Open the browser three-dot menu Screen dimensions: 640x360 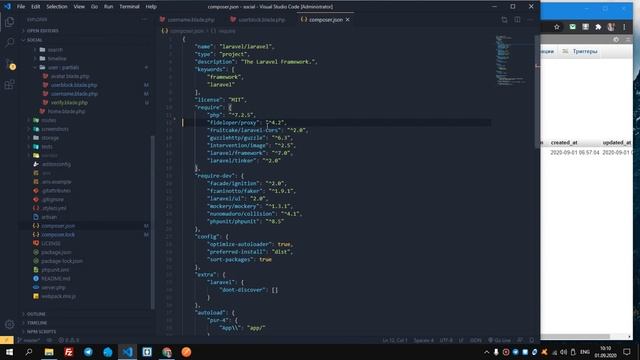(x=624, y=27)
